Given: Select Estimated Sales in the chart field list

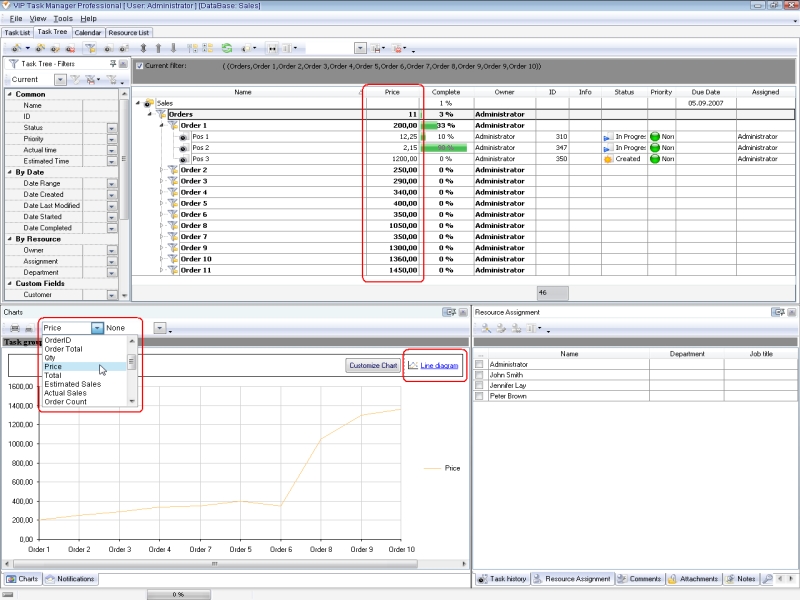Looking at the screenshot, I should pyautogui.click(x=72, y=384).
